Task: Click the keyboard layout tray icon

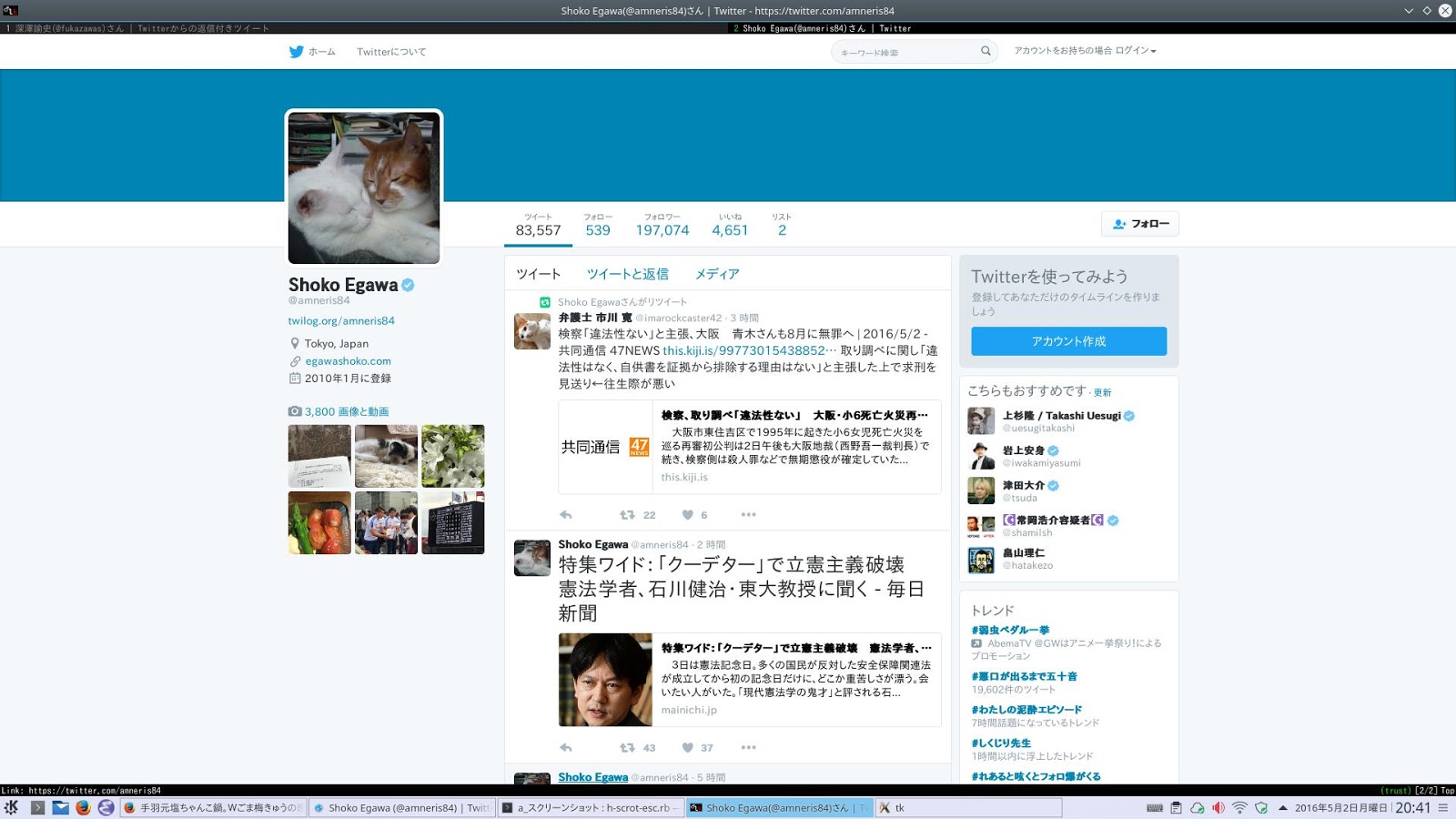Action: [x=1155, y=807]
